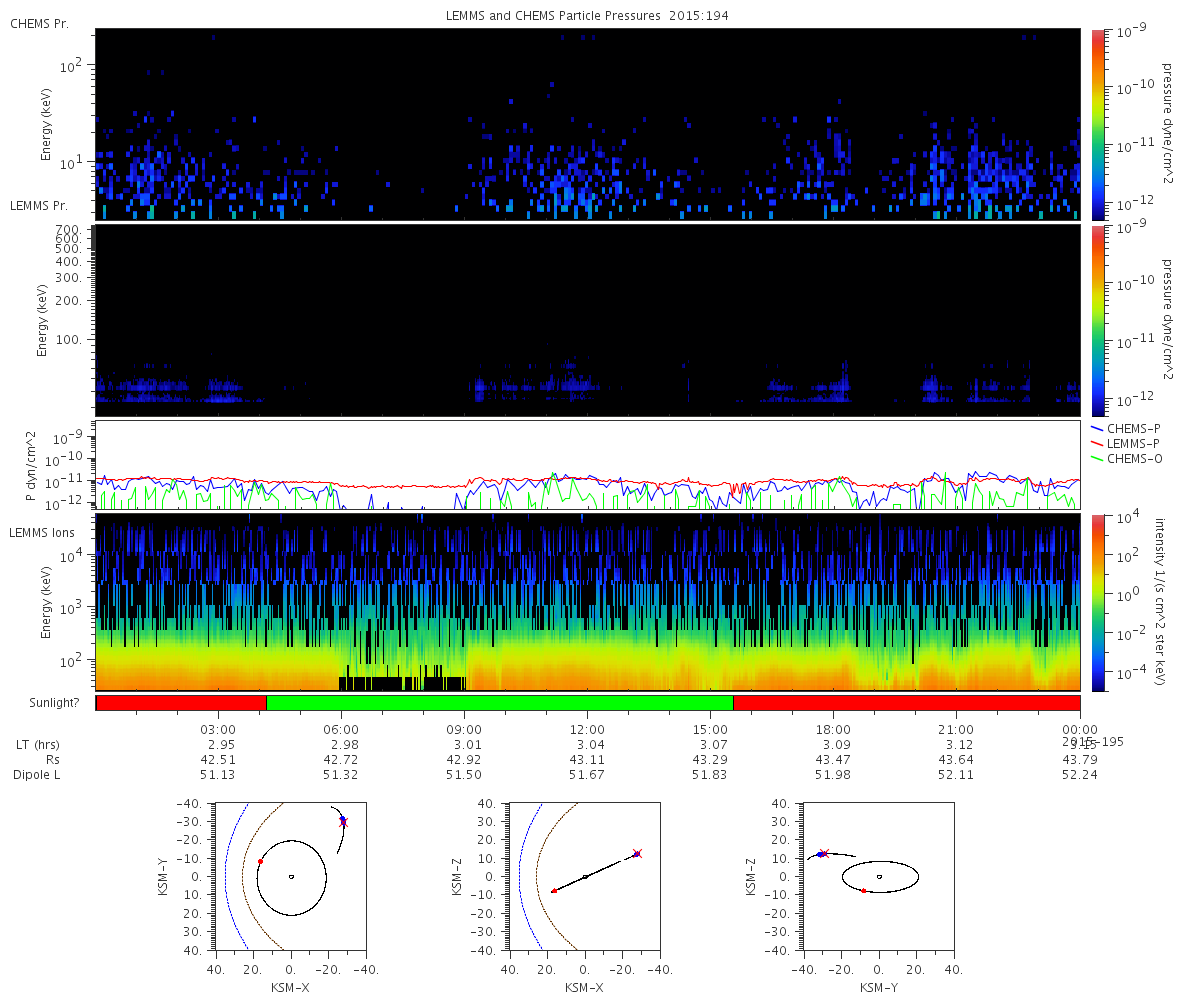Click the 'Dipole L' row label
This screenshot has height=1000, width=1200.
click(x=37, y=775)
